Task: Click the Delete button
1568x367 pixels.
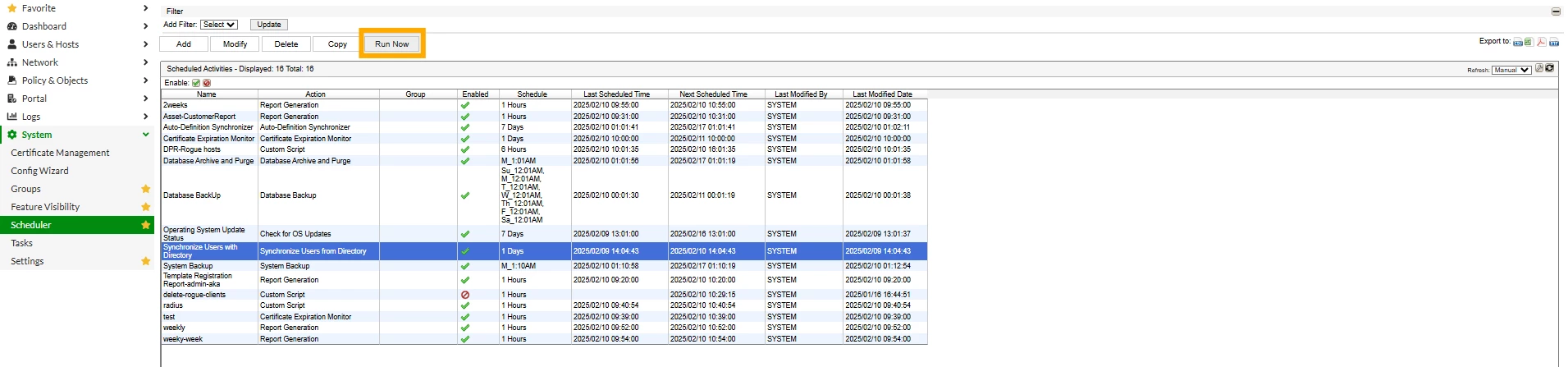Action: click(x=286, y=44)
